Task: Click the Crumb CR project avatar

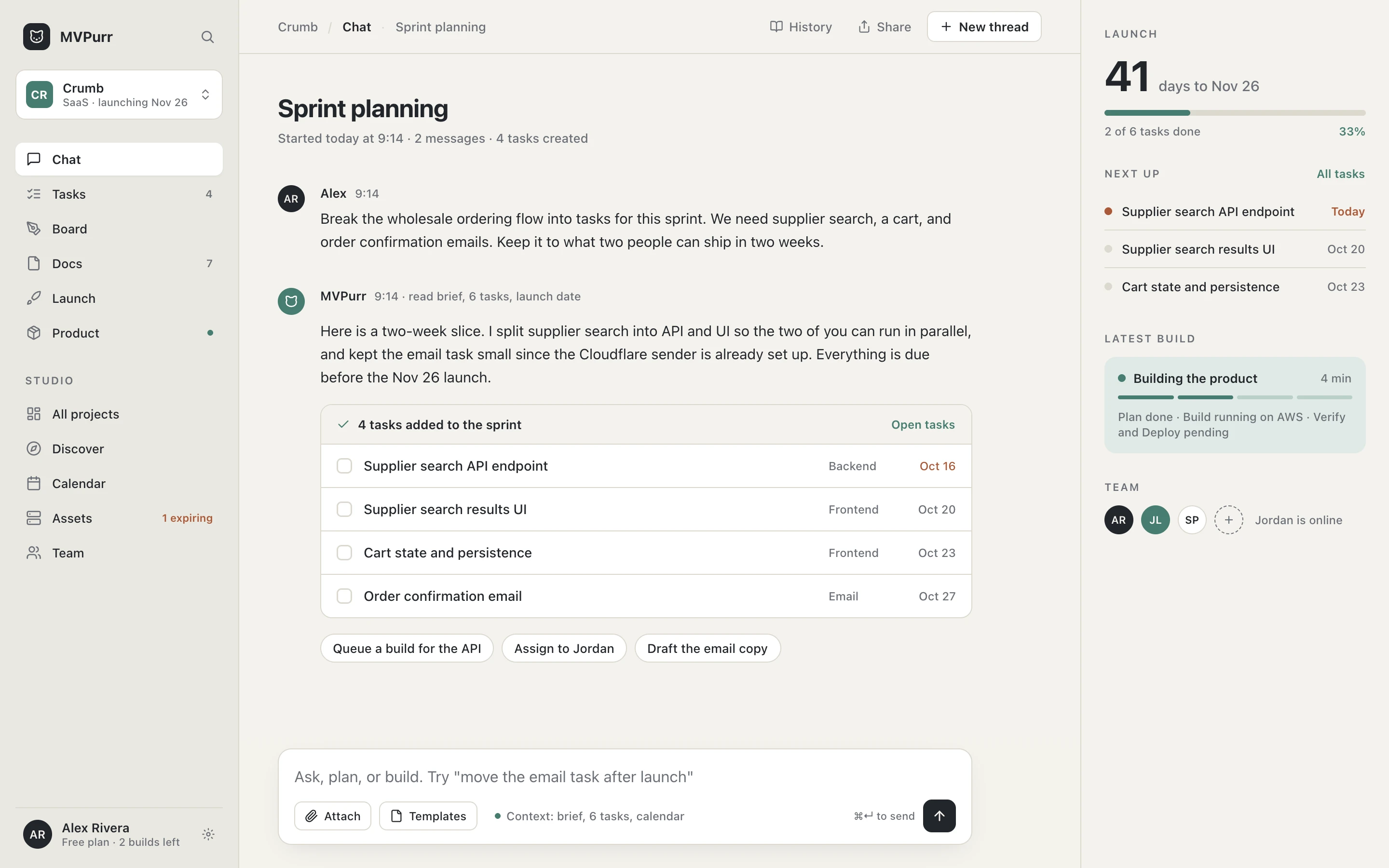Action: coord(39,95)
